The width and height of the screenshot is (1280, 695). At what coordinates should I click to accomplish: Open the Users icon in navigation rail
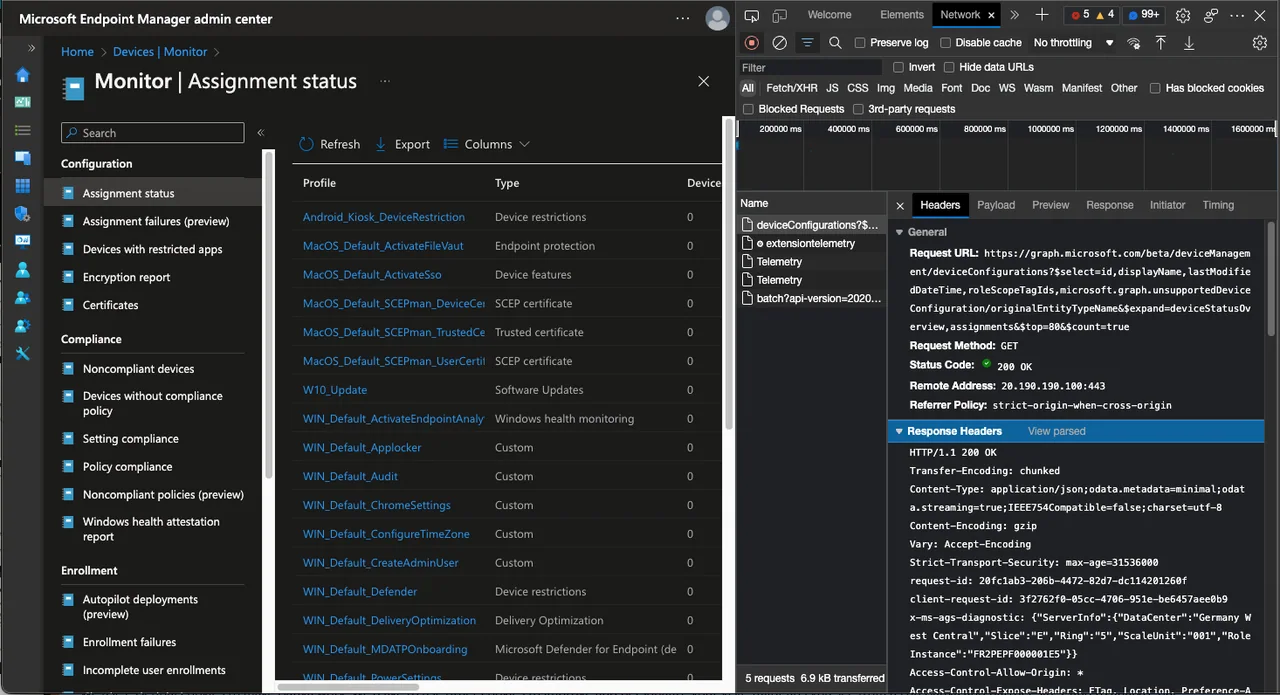tap(22, 270)
